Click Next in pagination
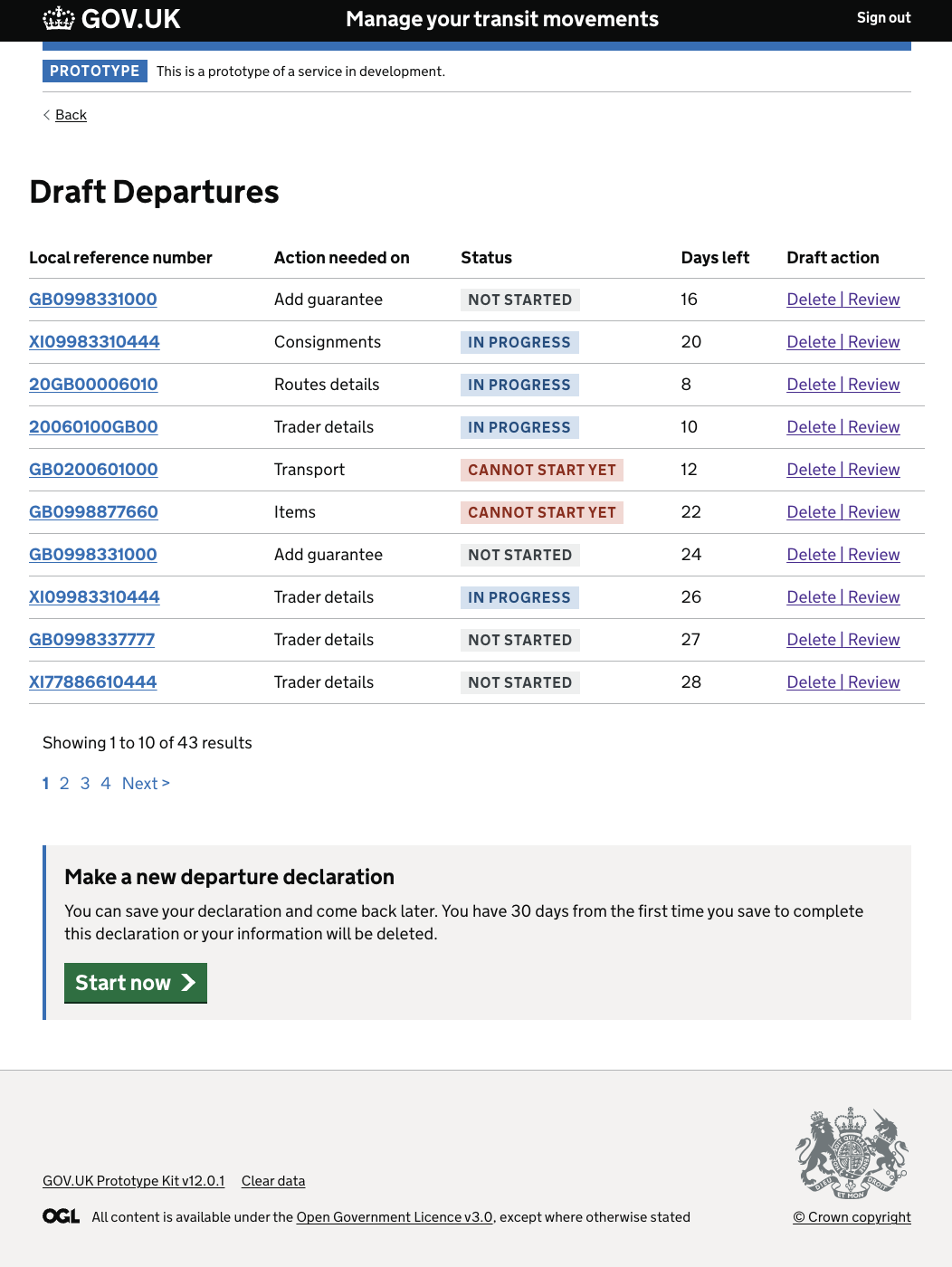This screenshot has width=952, height=1267. (146, 784)
